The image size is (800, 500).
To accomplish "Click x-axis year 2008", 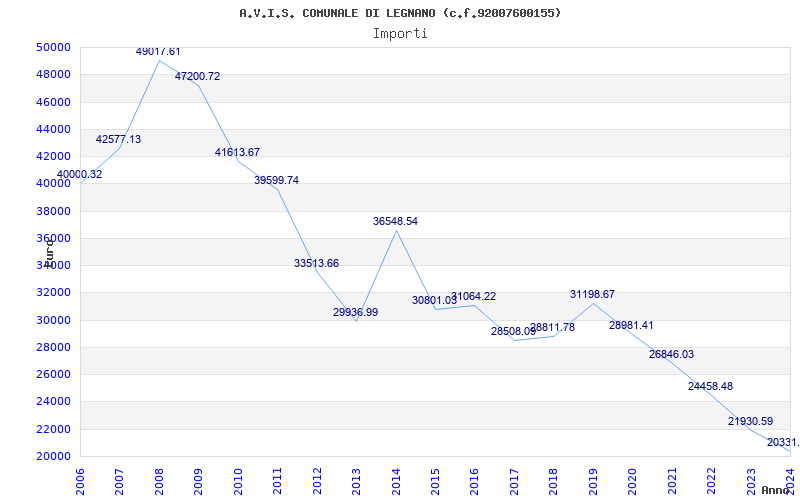I will [159, 481].
